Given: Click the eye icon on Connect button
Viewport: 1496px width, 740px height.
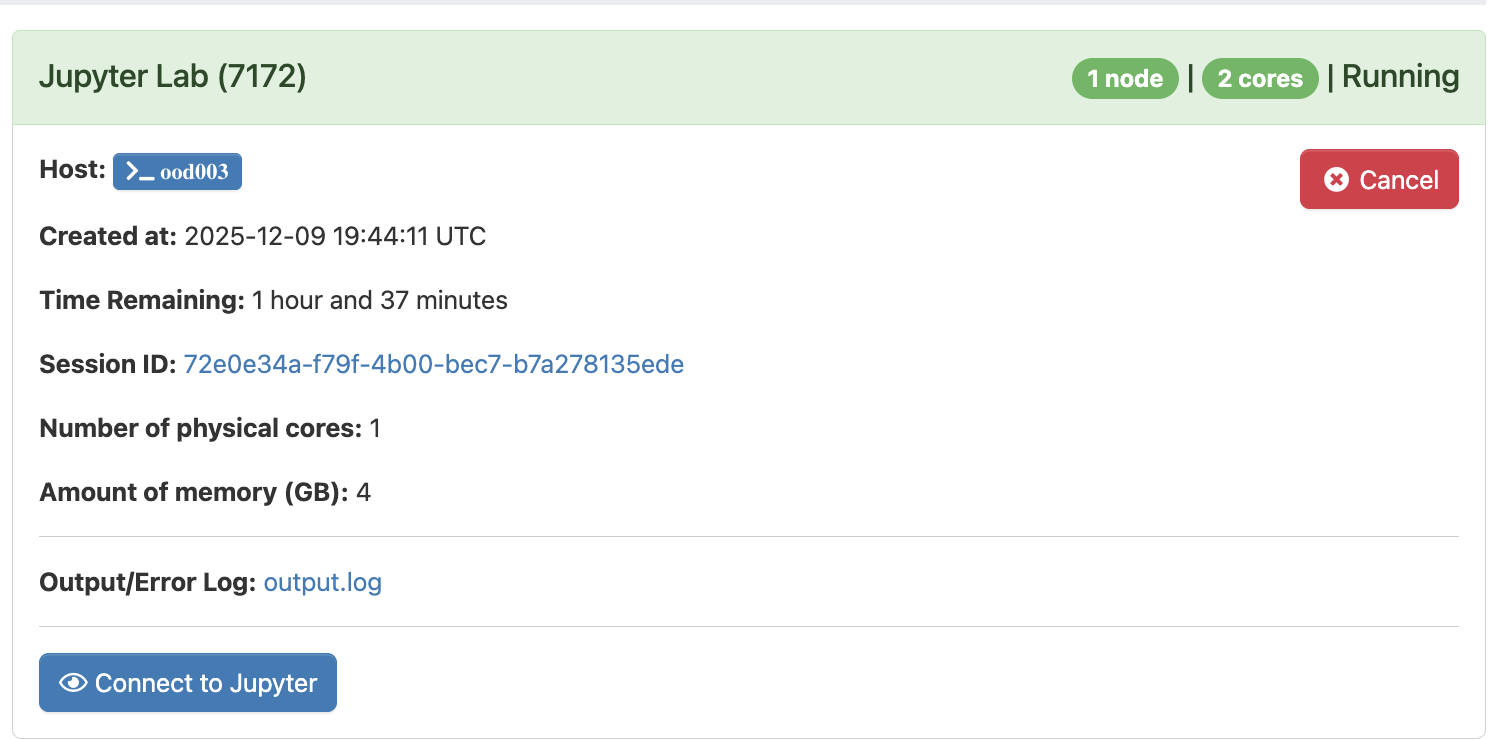Looking at the screenshot, I should [73, 683].
